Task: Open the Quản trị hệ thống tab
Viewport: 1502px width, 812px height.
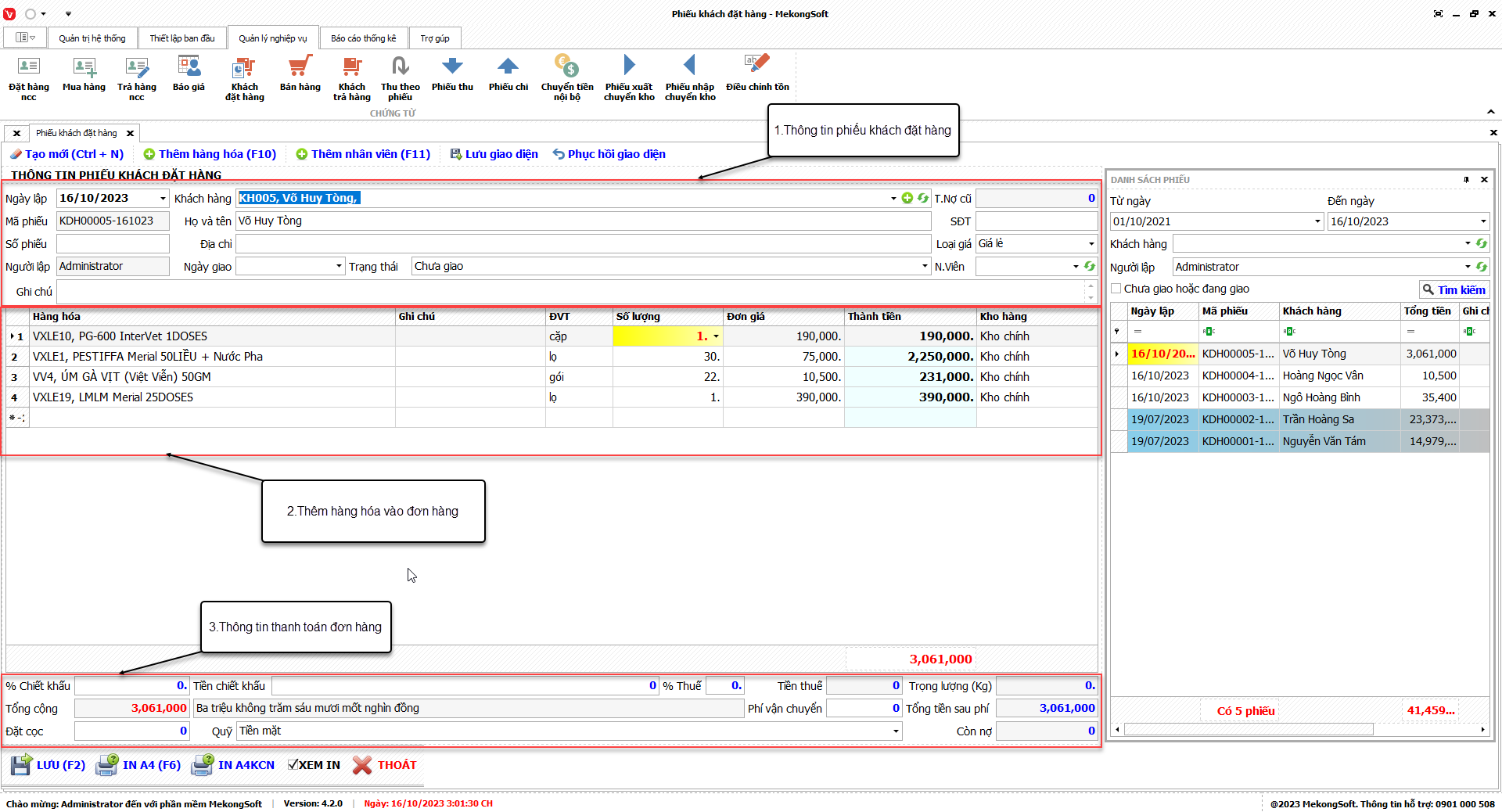Action: click(x=92, y=38)
